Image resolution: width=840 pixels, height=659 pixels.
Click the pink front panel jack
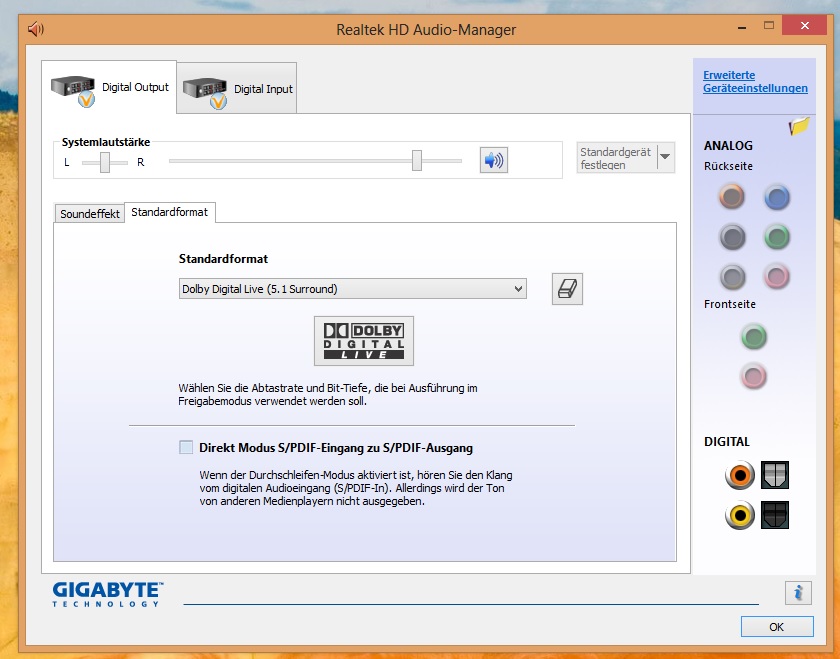click(754, 376)
